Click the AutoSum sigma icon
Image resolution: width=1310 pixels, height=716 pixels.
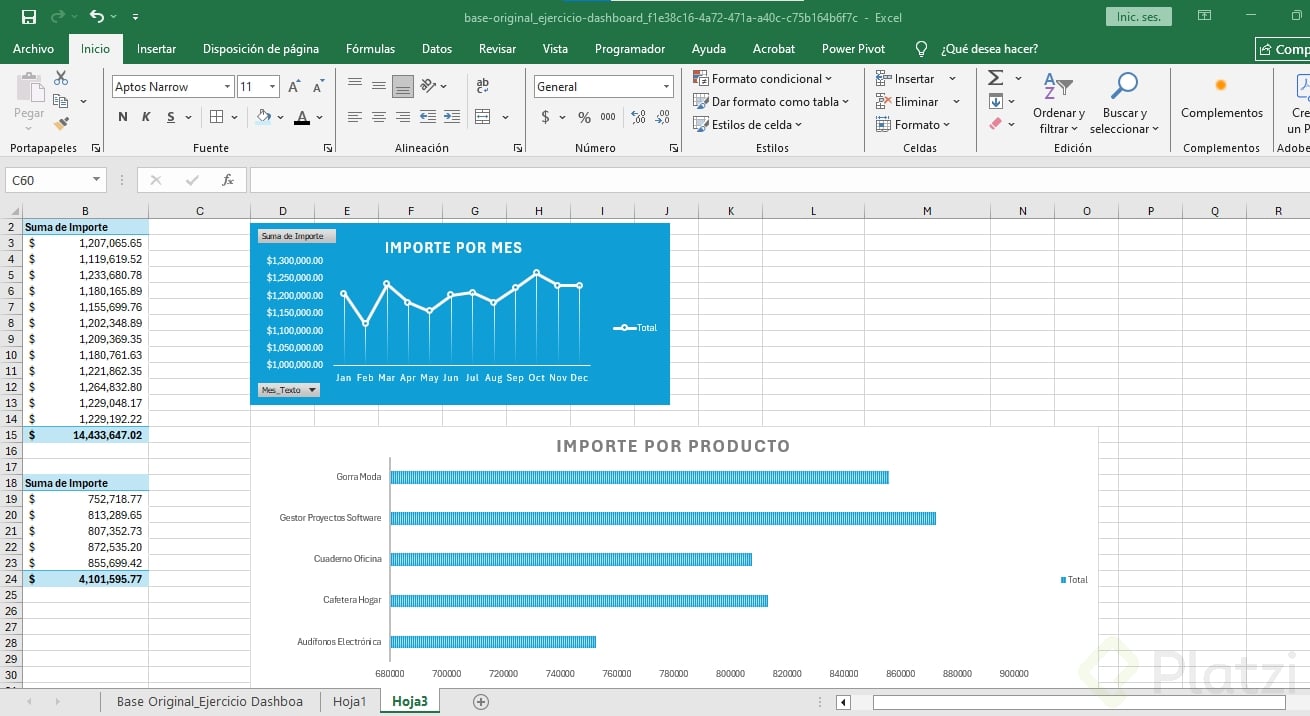(x=995, y=78)
